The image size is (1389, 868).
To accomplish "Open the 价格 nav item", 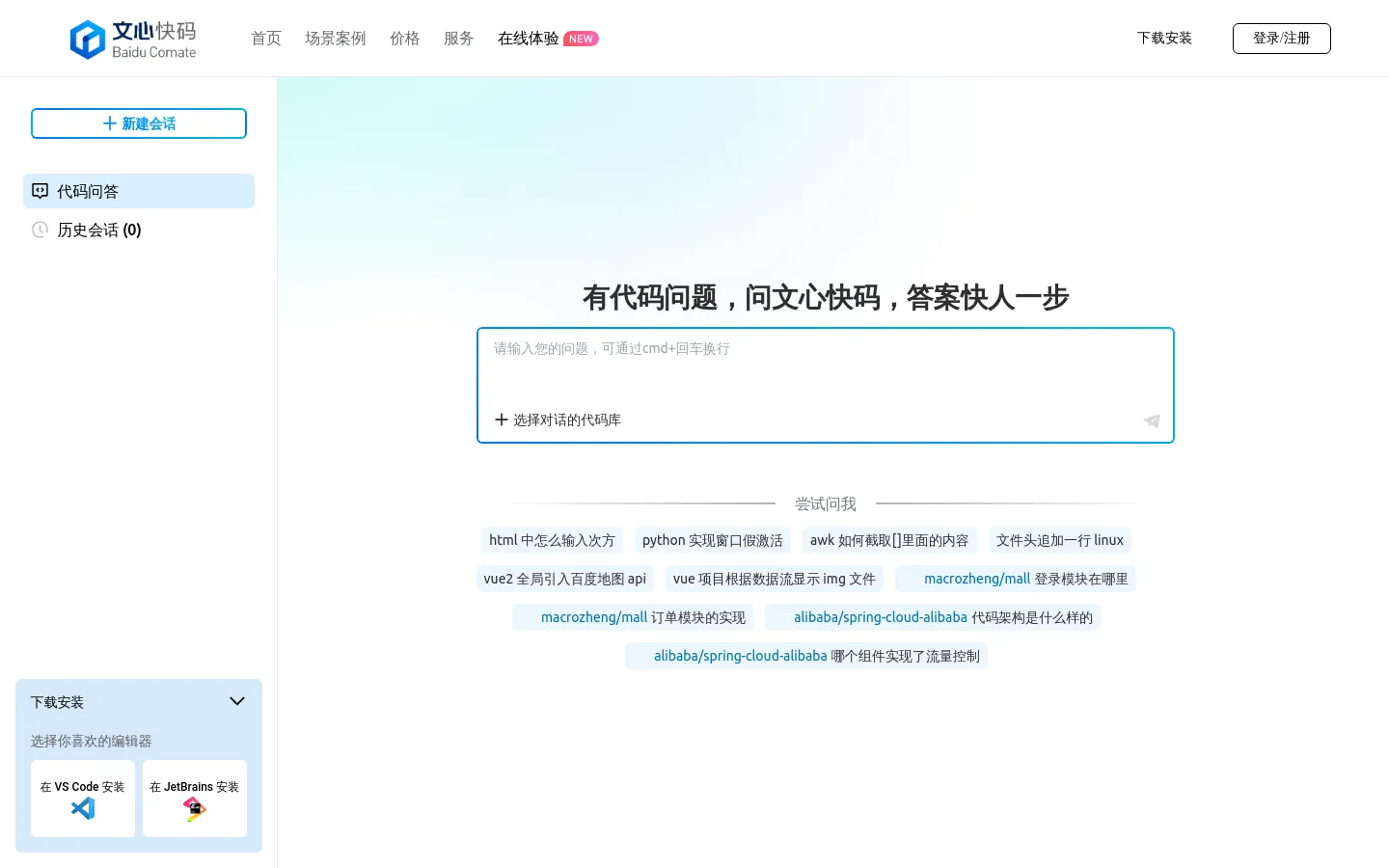I will 405,39.
